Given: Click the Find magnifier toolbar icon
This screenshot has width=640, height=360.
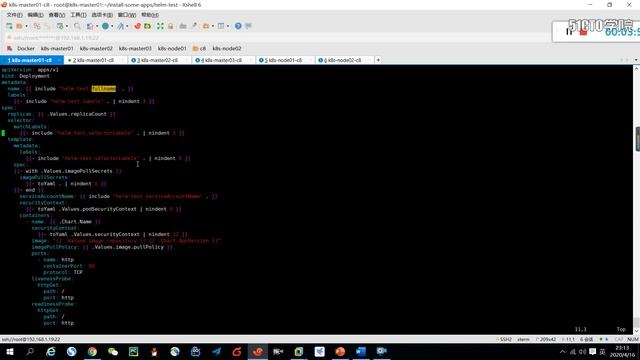Looking at the screenshot, I should coord(77,26).
